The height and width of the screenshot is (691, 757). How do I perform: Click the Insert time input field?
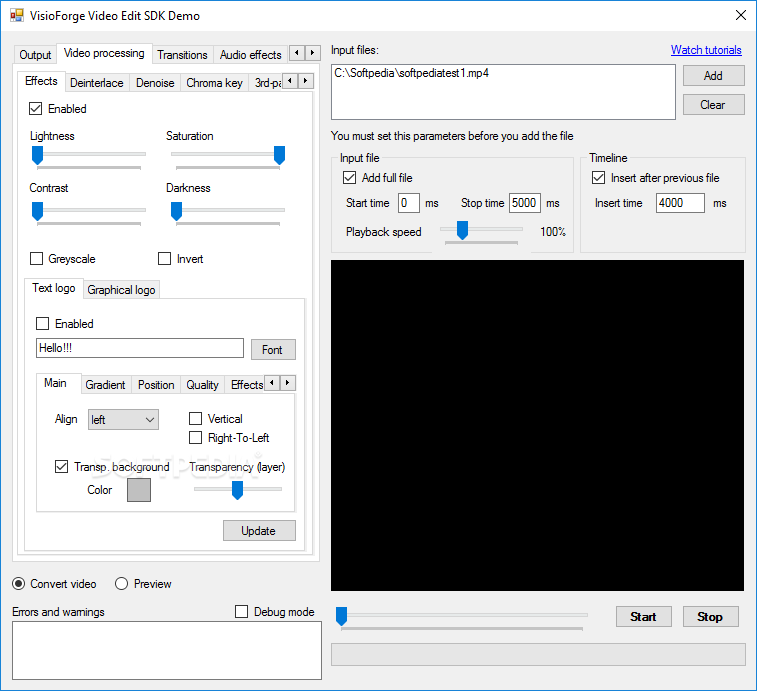(680, 203)
